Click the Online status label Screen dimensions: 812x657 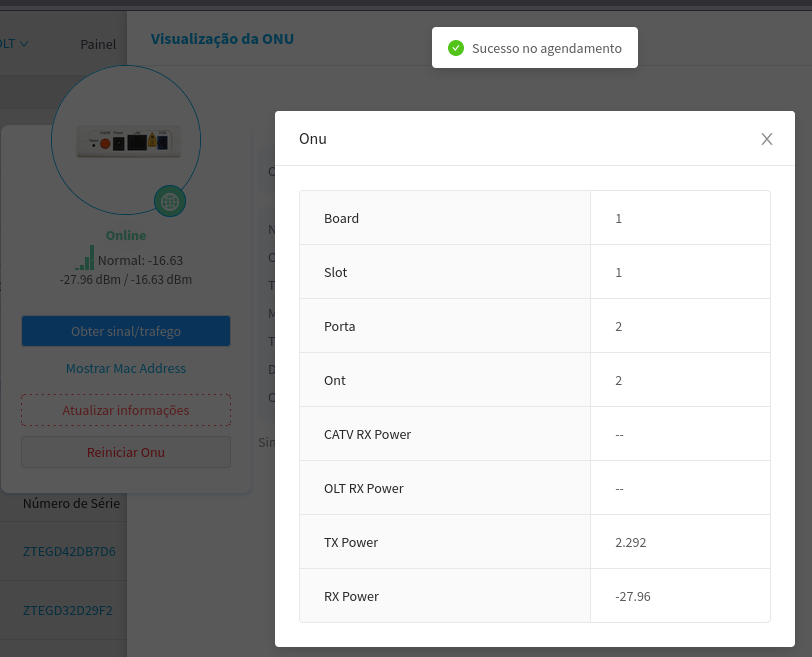[126, 236]
